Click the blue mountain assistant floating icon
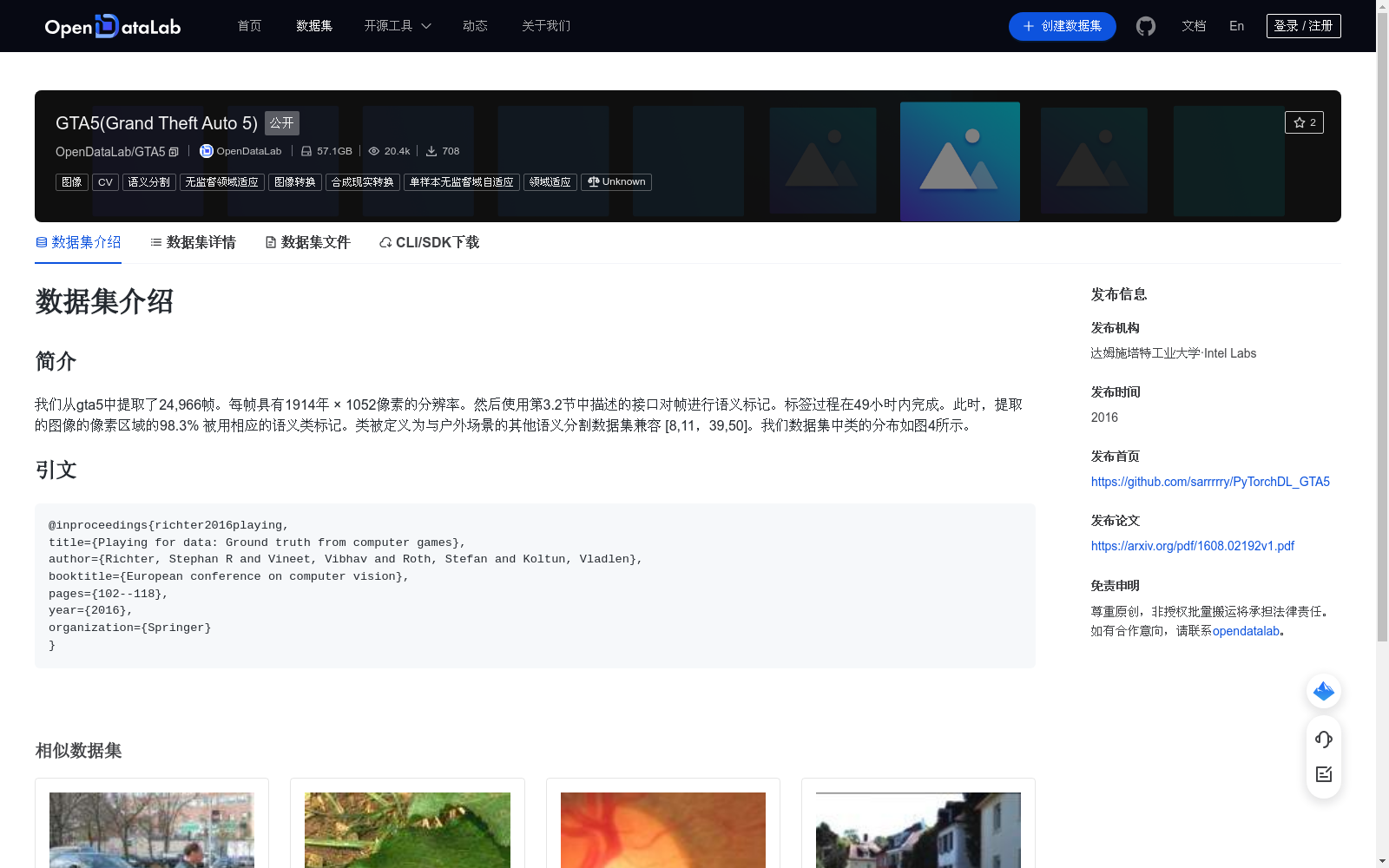Image resolution: width=1389 pixels, height=868 pixels. pyautogui.click(x=1323, y=691)
